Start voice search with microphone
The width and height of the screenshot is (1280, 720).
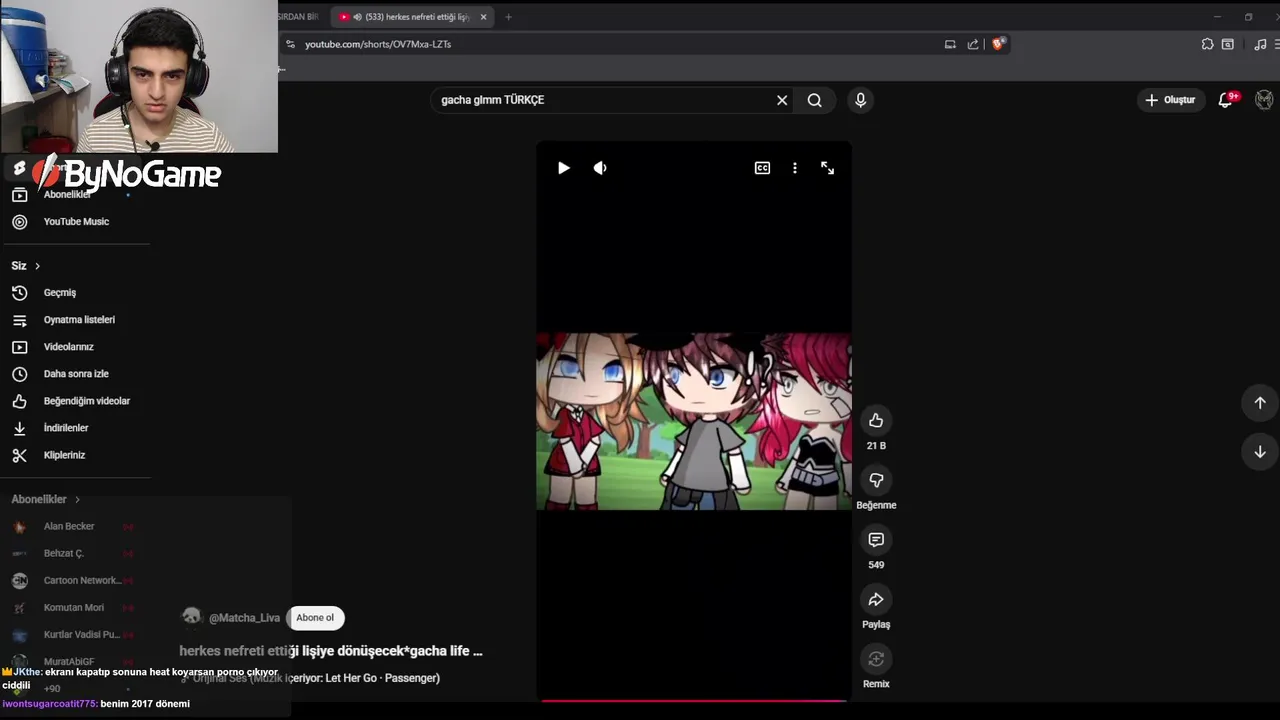[860, 100]
